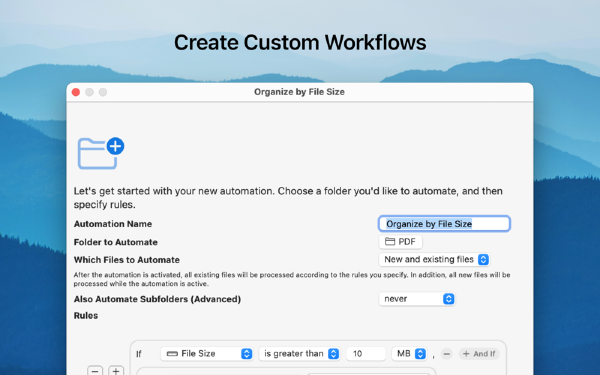600x375 pixels.
Task: Click the new folder automation icon
Action: (x=101, y=153)
